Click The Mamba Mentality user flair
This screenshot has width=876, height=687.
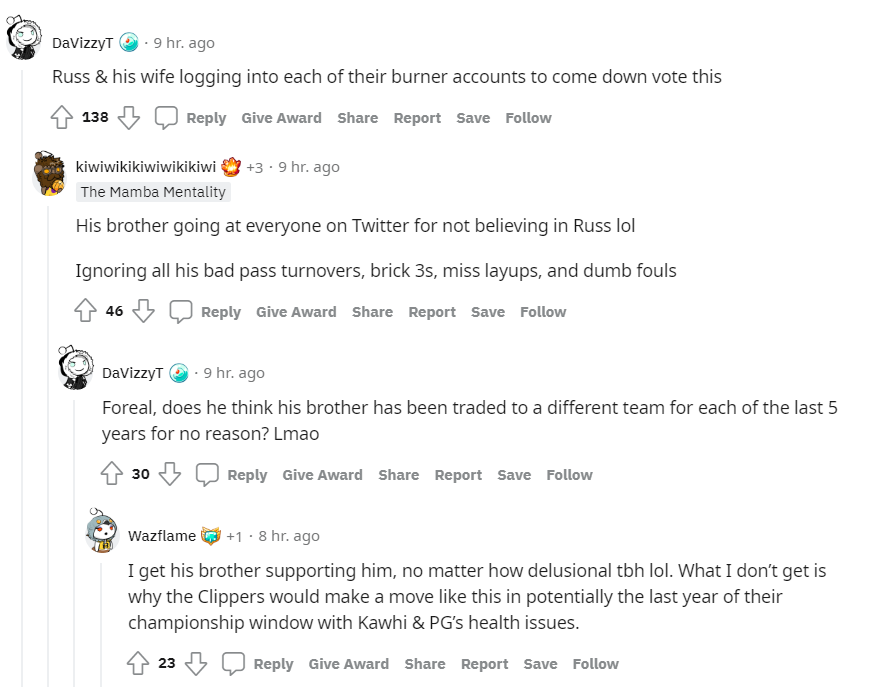pyautogui.click(x=153, y=192)
